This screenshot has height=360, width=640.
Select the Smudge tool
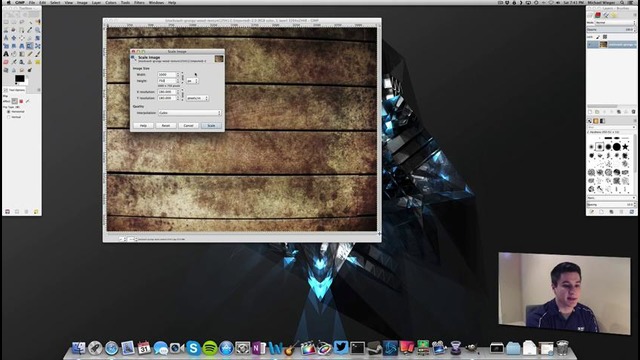(x=22, y=70)
